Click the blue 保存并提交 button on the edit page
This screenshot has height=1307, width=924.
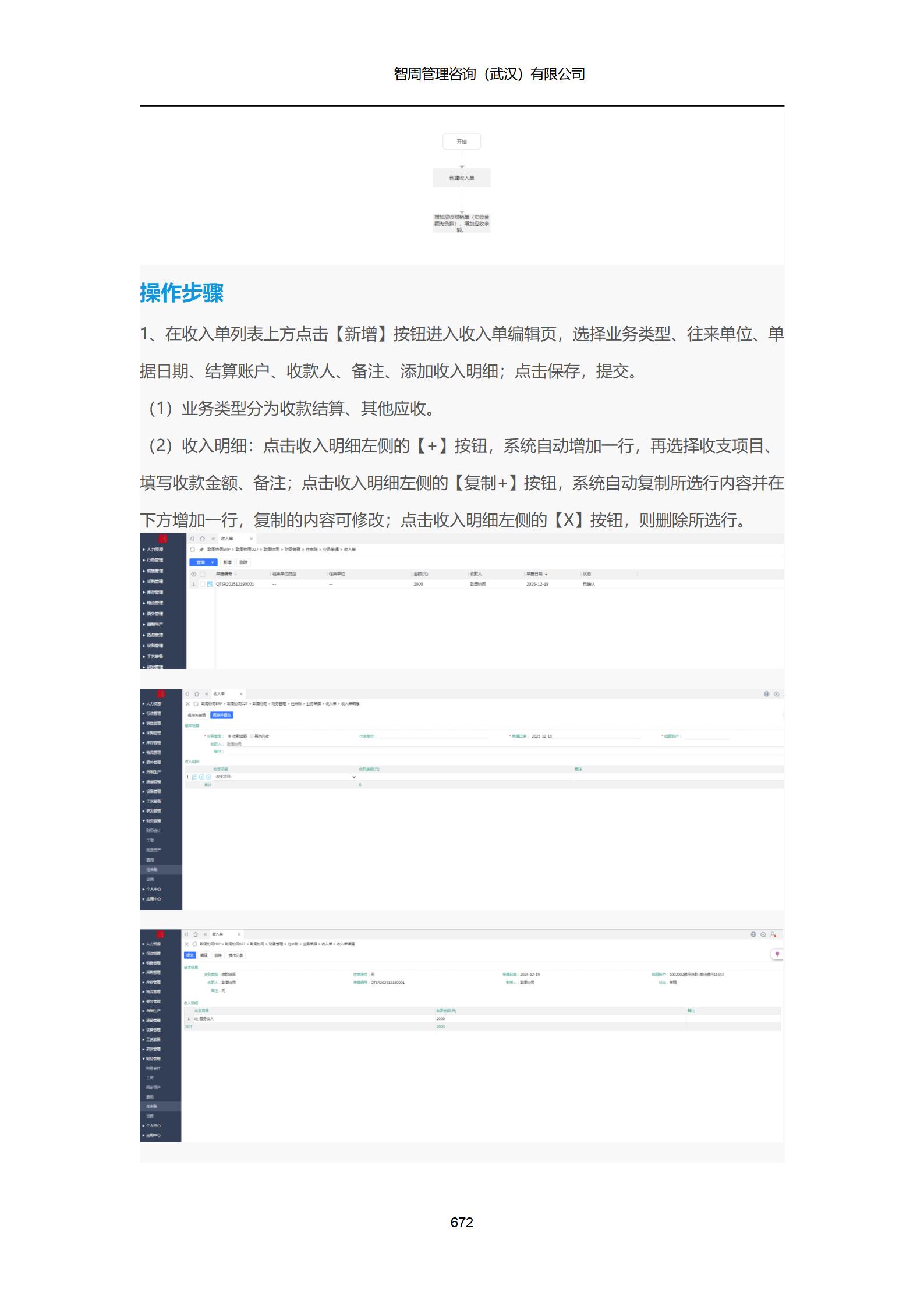pos(222,715)
